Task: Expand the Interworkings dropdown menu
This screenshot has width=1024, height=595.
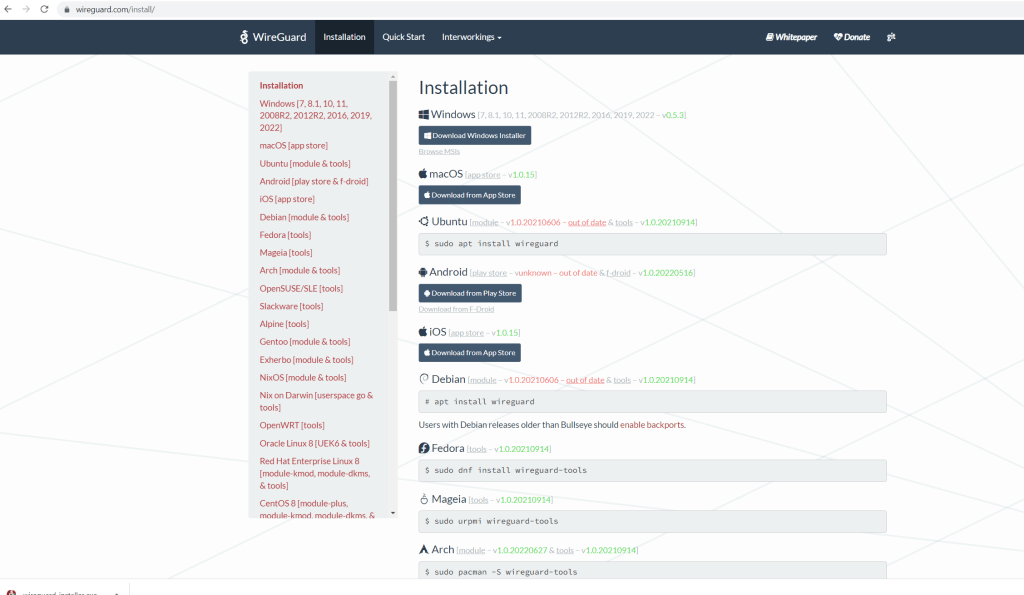Action: (x=472, y=37)
